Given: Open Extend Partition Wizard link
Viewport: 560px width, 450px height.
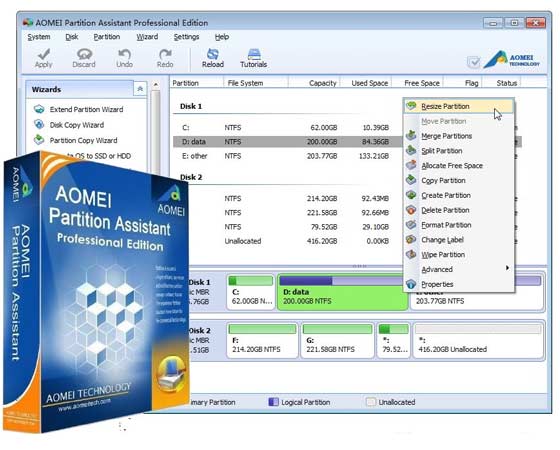Looking at the screenshot, I should point(86,109).
